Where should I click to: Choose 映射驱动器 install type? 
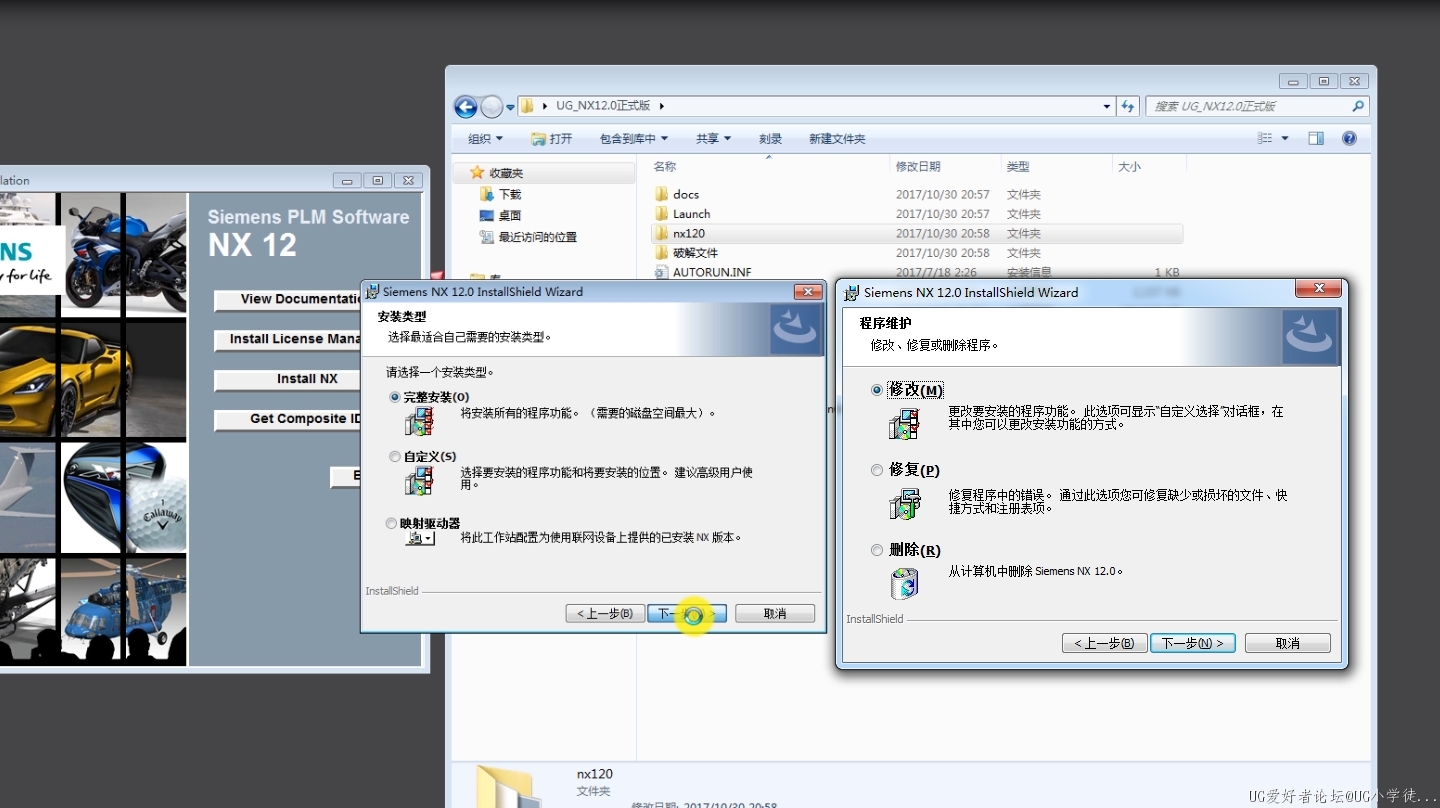[391, 523]
